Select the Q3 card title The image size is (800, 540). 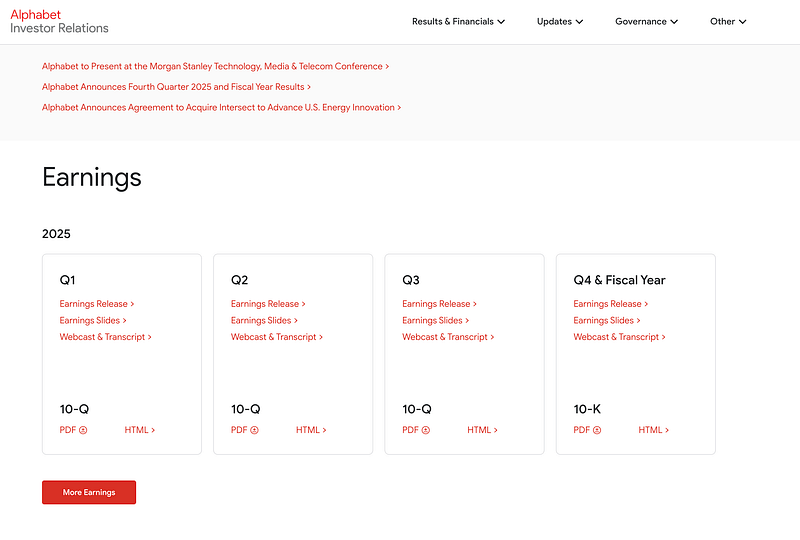pos(411,280)
